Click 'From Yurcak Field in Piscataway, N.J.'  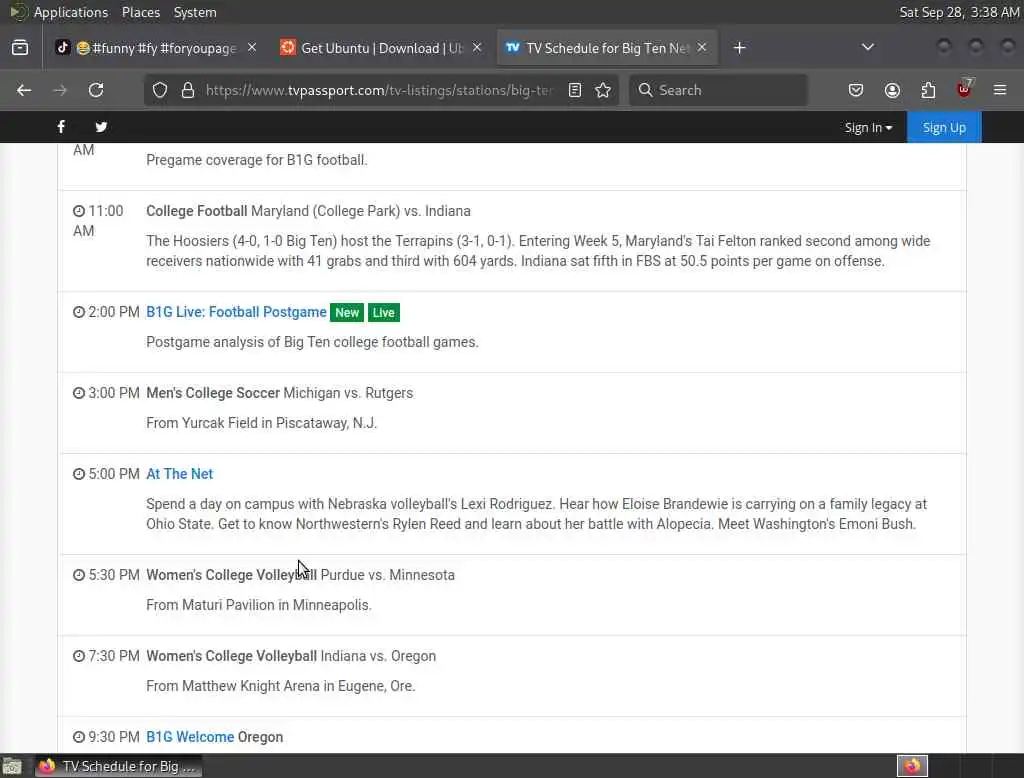tap(261, 423)
